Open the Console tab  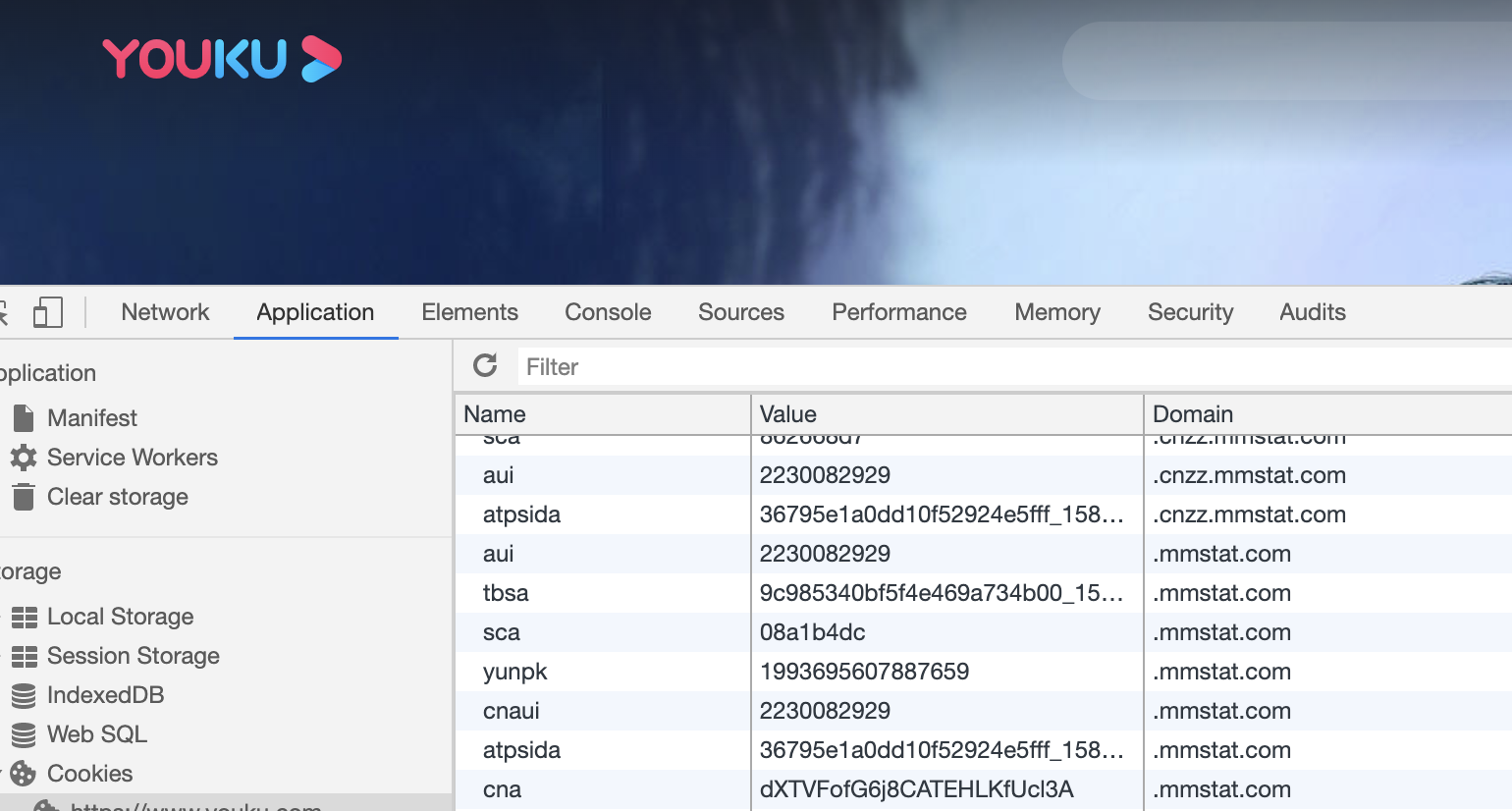coord(608,312)
